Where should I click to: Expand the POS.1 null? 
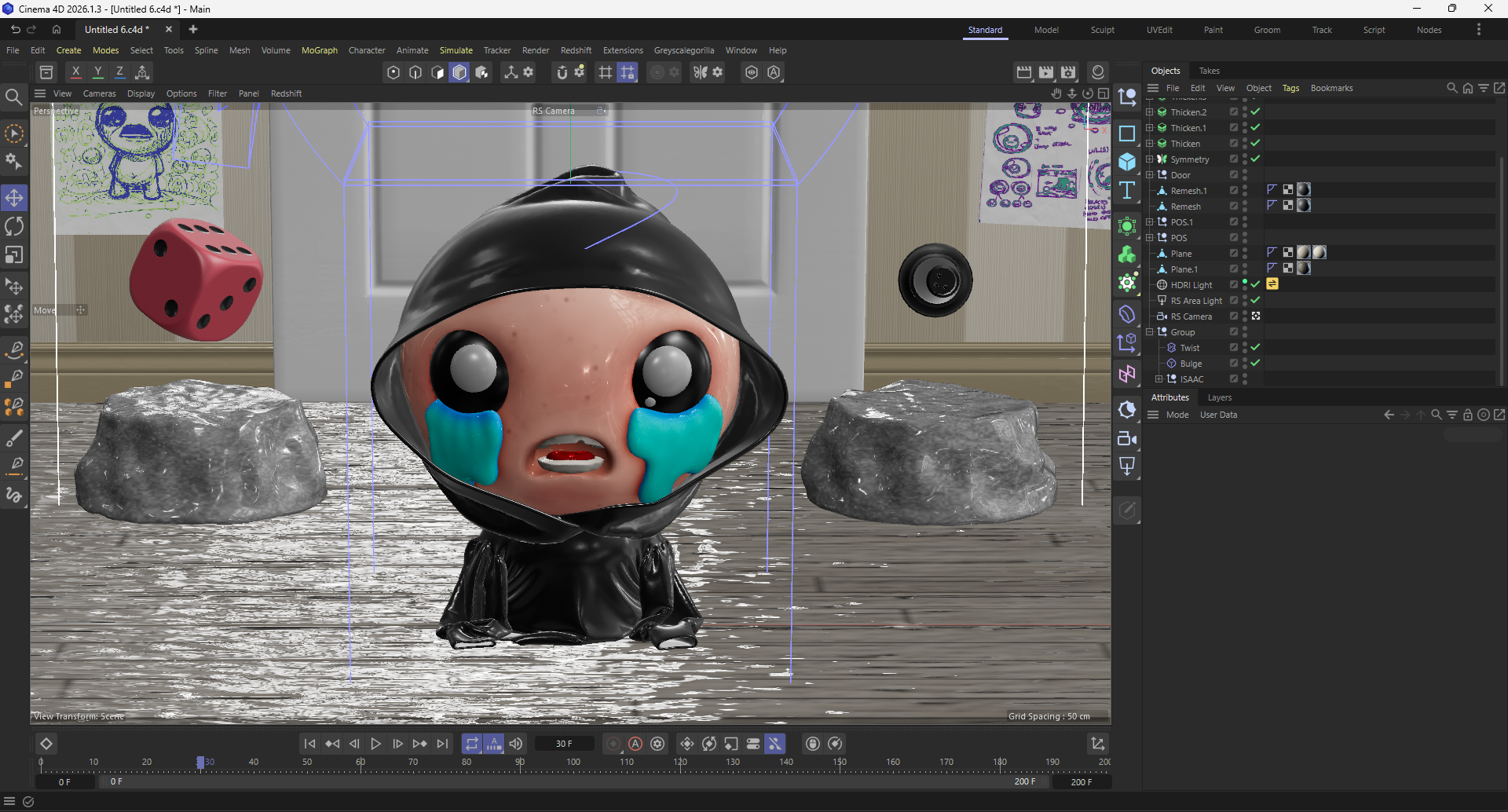pyautogui.click(x=1150, y=221)
